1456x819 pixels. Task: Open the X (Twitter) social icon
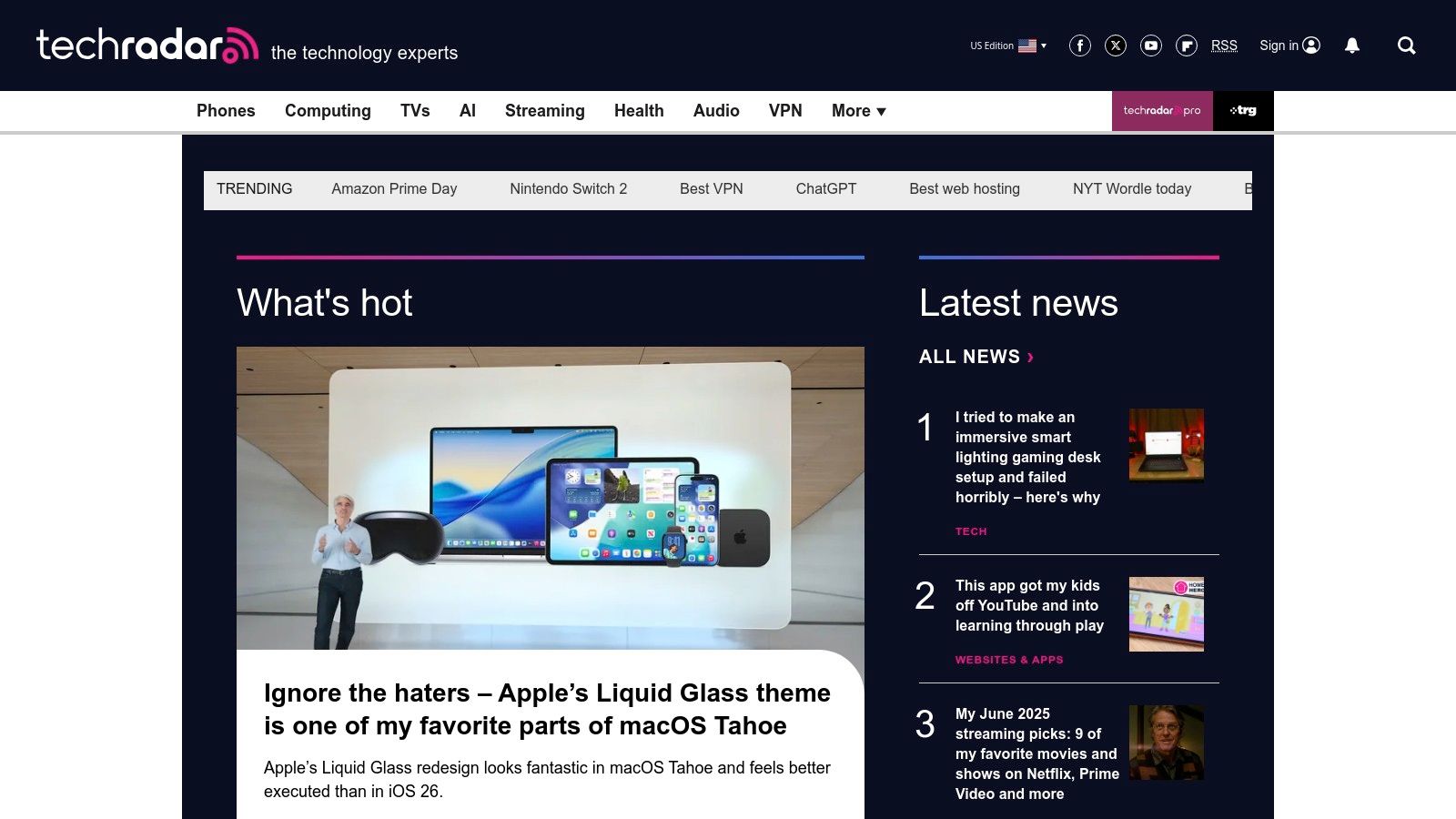(x=1116, y=45)
